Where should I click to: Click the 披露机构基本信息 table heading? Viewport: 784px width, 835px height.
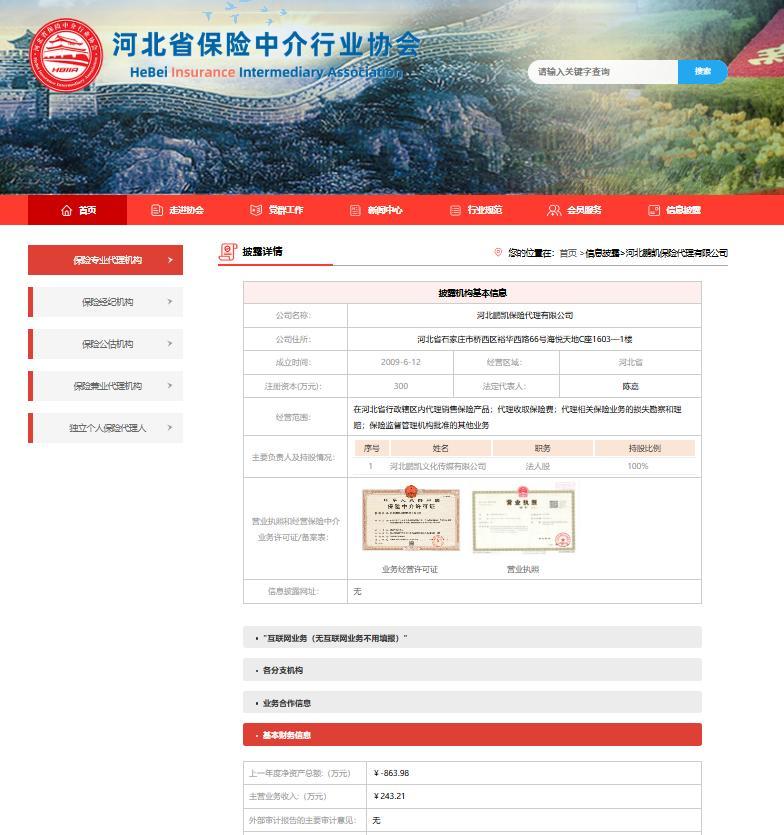[472, 293]
